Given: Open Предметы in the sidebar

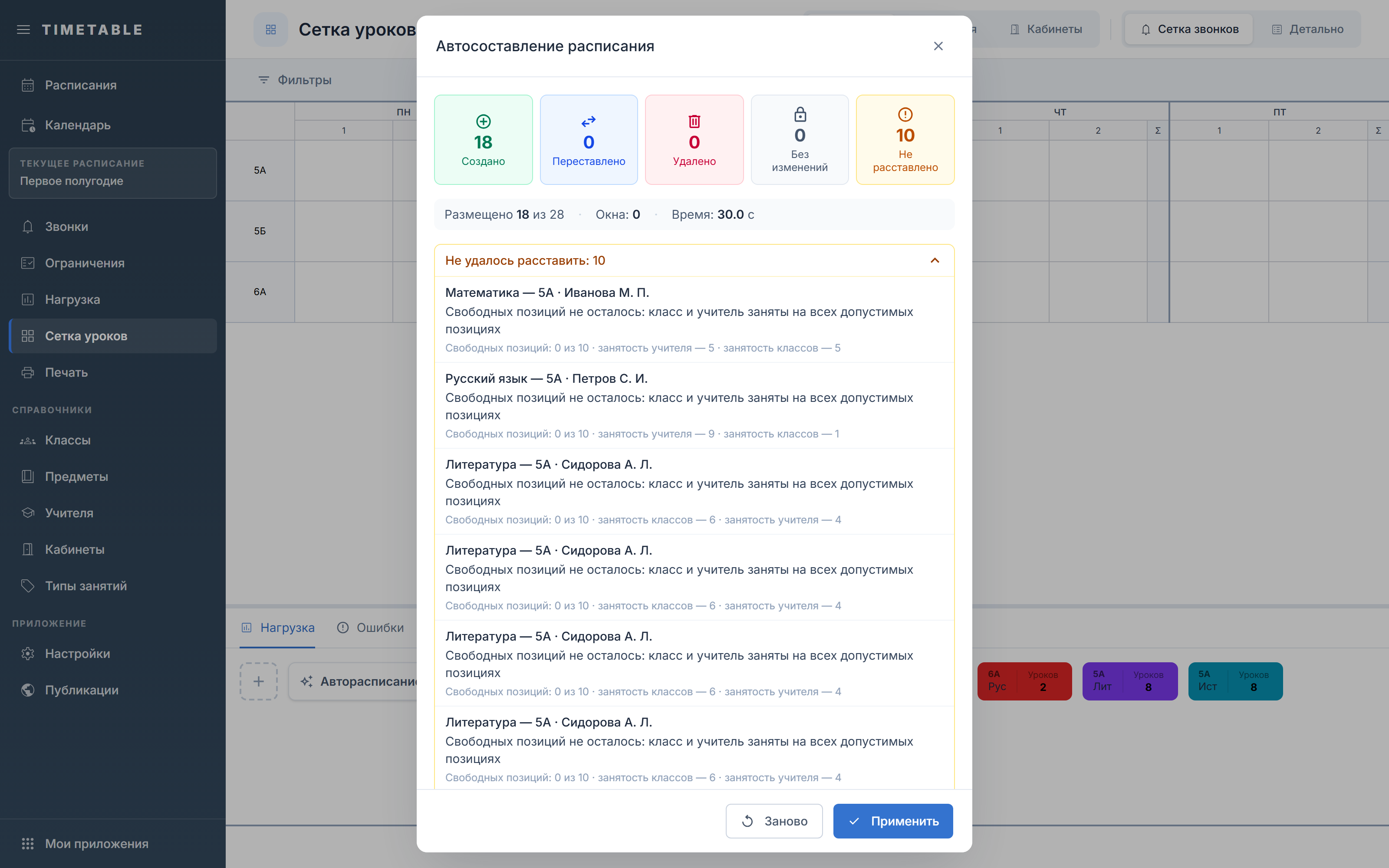Looking at the screenshot, I should pos(112,477).
